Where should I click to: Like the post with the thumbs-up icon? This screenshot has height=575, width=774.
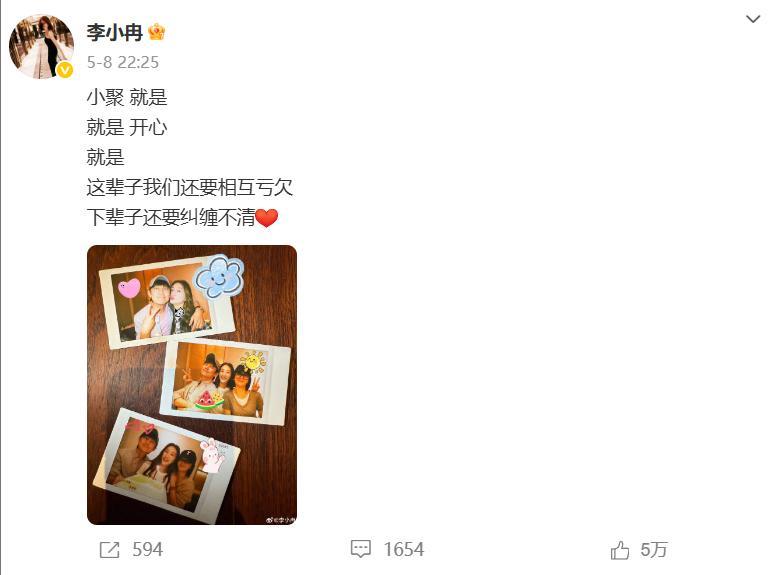coord(620,550)
